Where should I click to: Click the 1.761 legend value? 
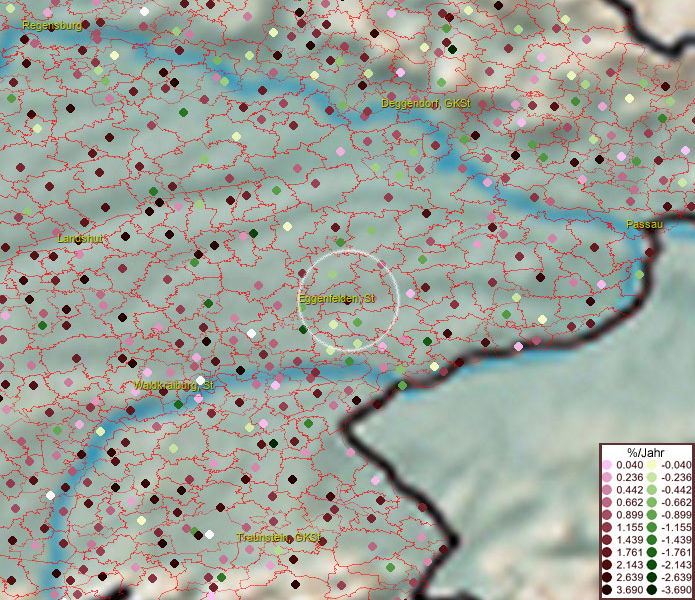(x=628, y=553)
